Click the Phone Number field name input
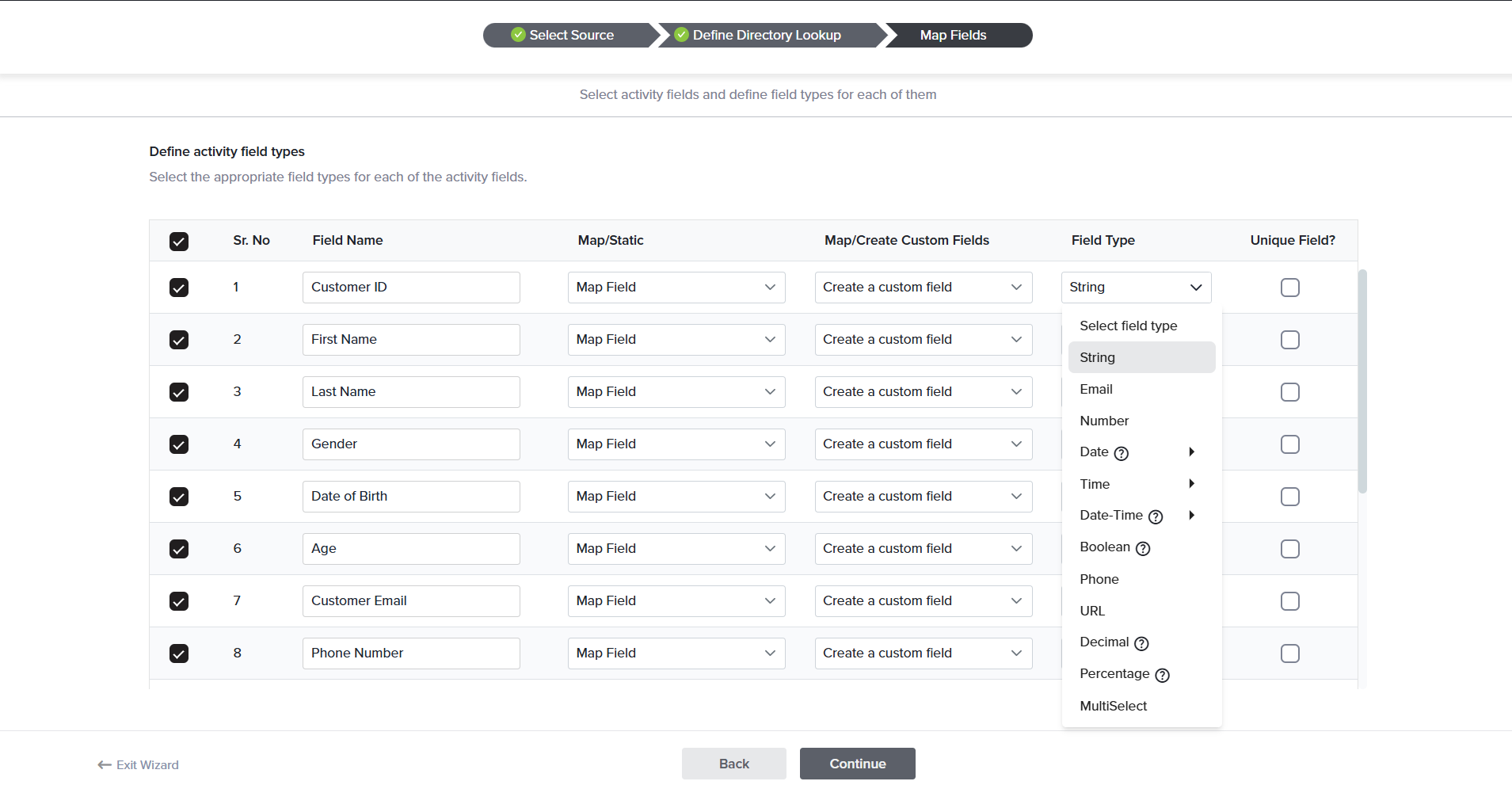Viewport: 1512px width, 804px height. (x=410, y=653)
